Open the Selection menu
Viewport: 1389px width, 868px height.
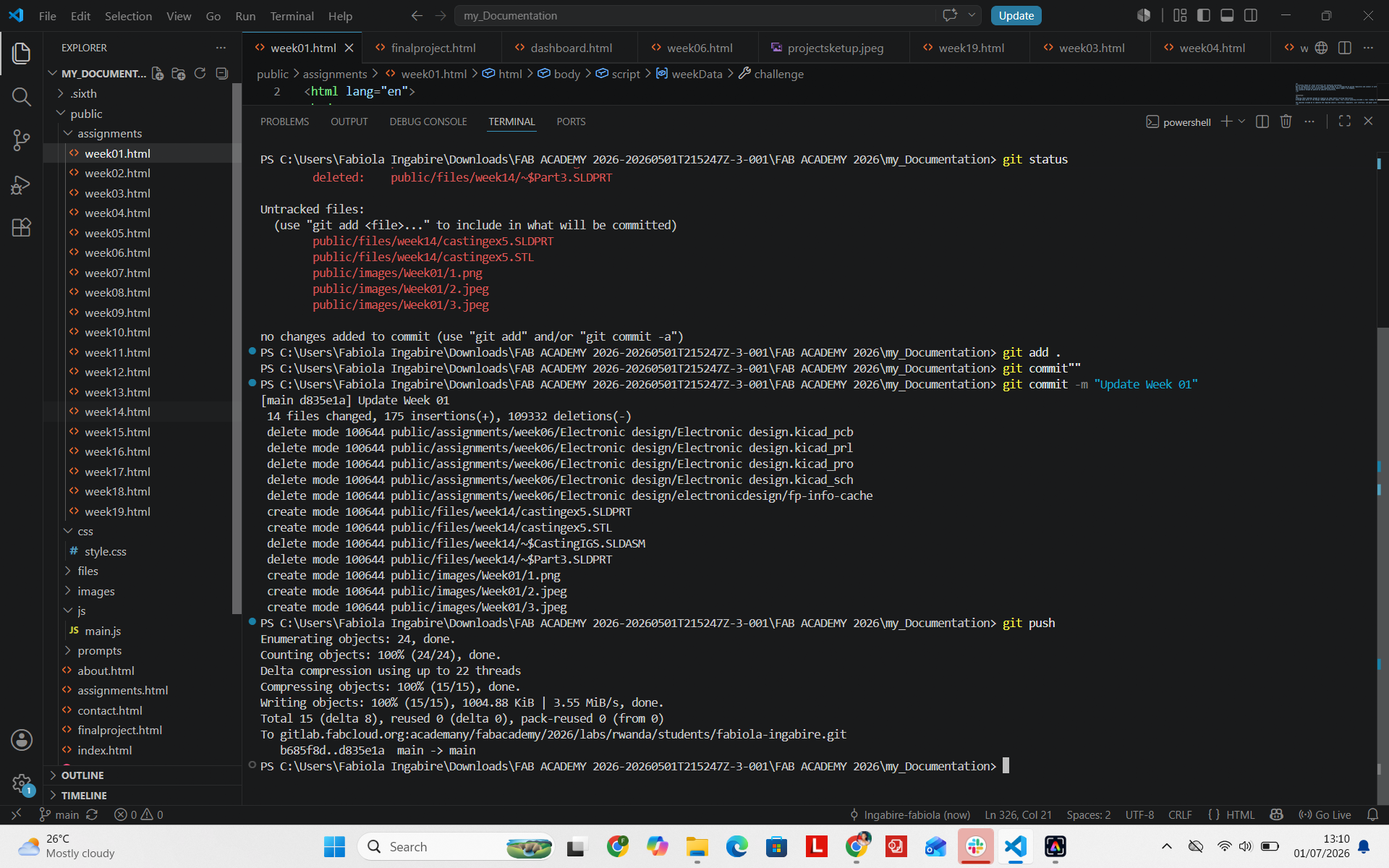pos(128,15)
